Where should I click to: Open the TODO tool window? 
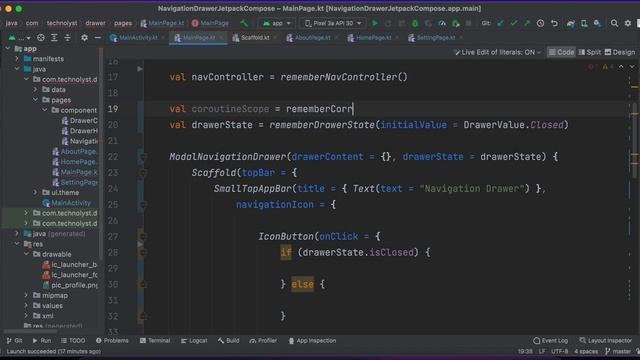73,340
